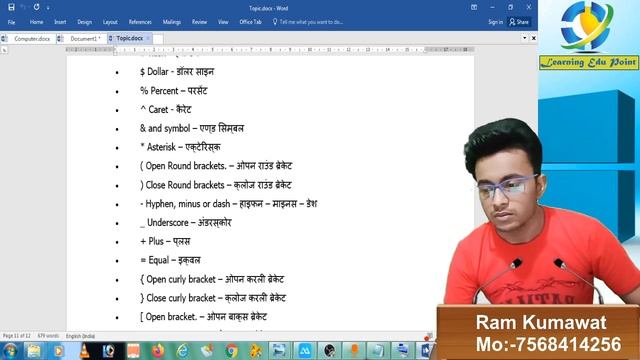Click the word count in status bar

tap(48, 336)
